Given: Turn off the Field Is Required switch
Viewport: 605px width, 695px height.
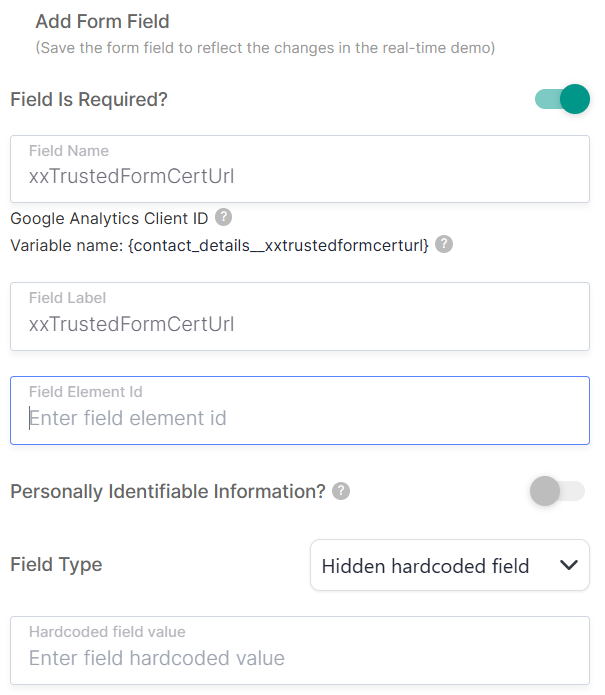Looking at the screenshot, I should [x=562, y=99].
